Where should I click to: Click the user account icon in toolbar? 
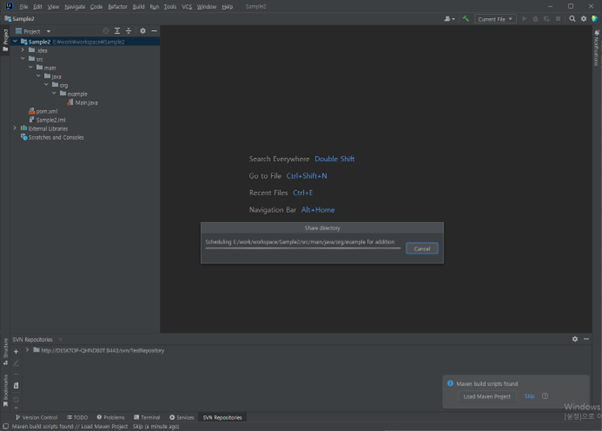[x=449, y=19]
